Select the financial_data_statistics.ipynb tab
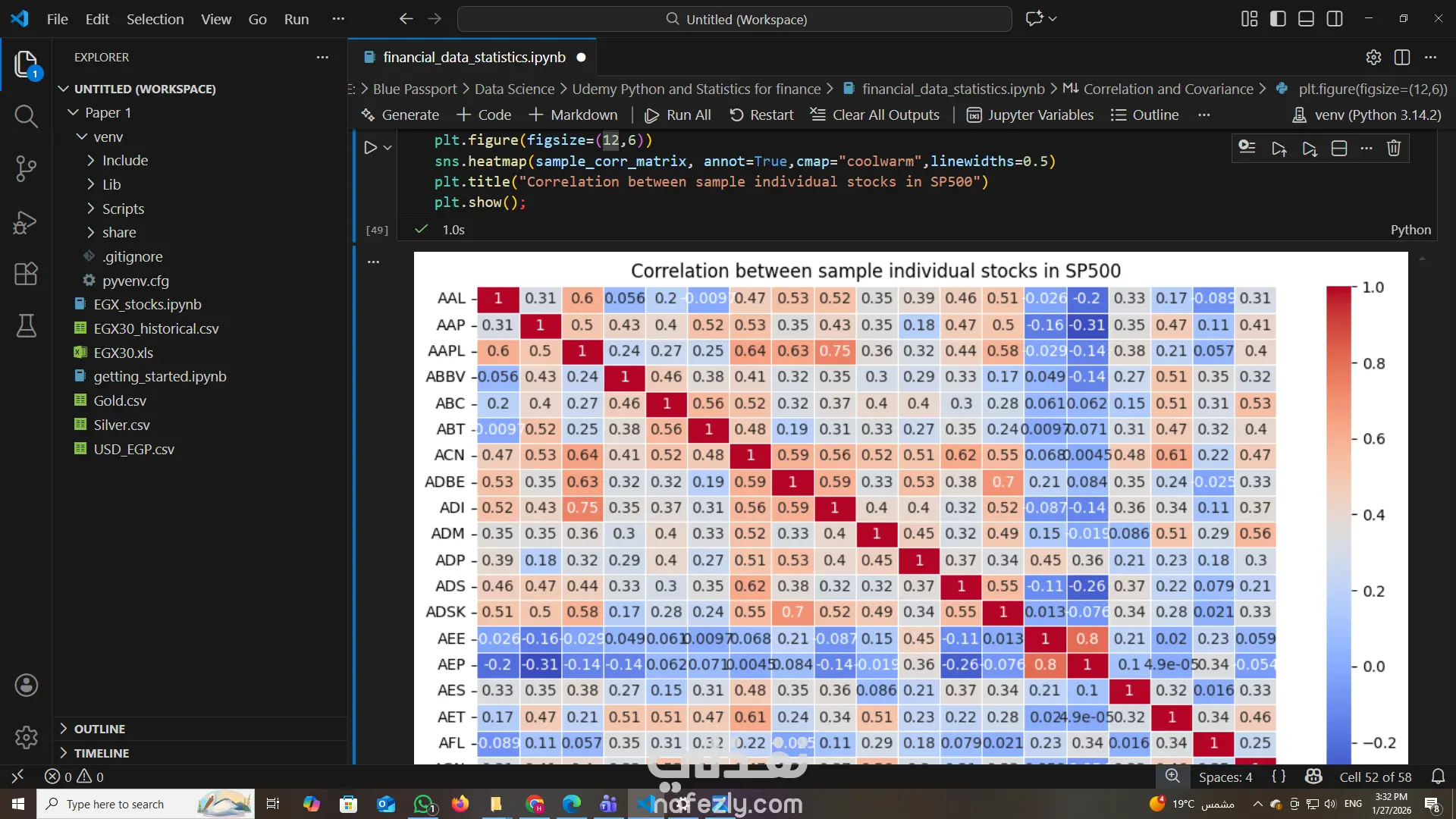This screenshot has width=1456, height=819. 474,57
